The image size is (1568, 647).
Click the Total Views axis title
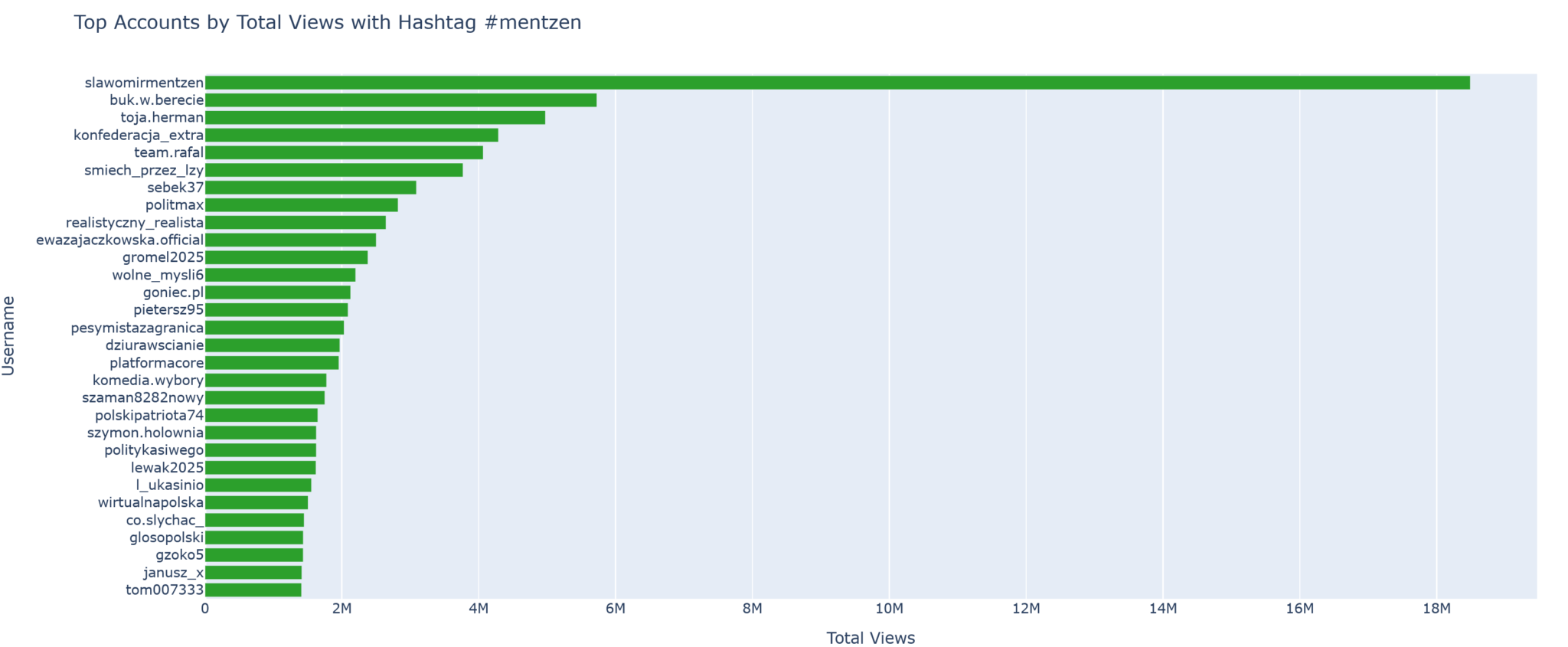(x=871, y=638)
